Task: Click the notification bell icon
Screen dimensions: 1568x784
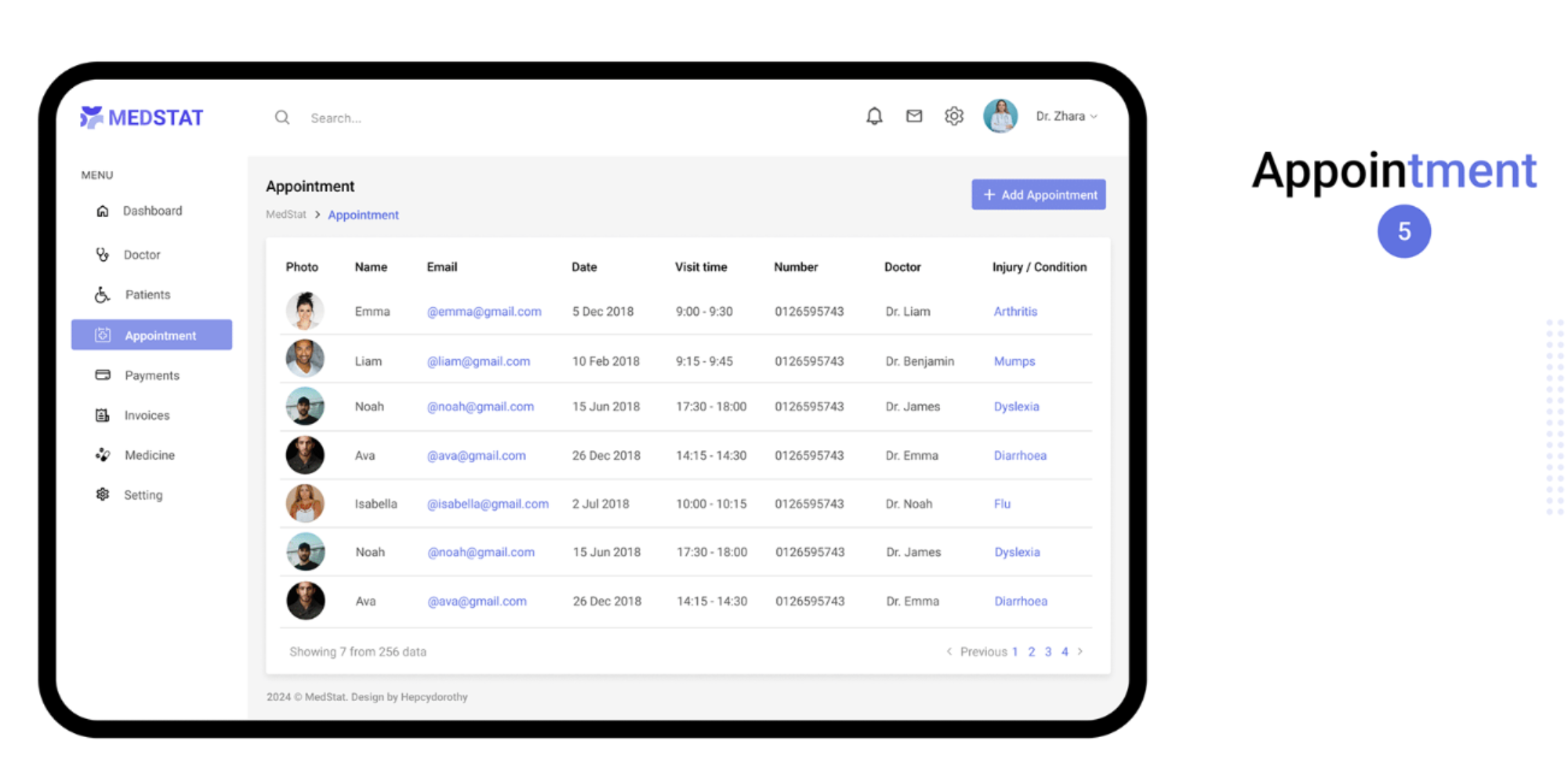Action: pyautogui.click(x=874, y=117)
